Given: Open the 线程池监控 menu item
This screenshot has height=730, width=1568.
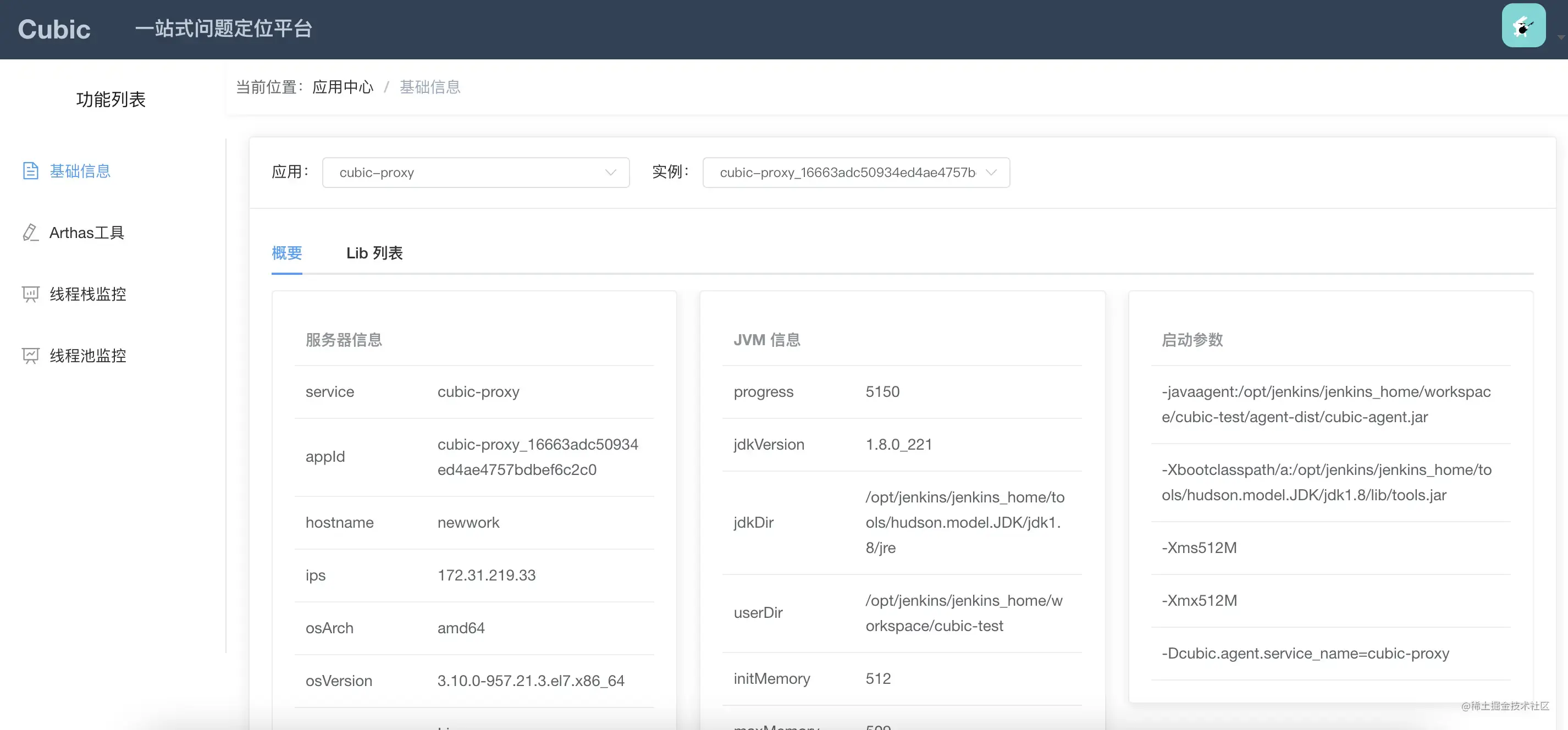Looking at the screenshot, I should coord(87,356).
